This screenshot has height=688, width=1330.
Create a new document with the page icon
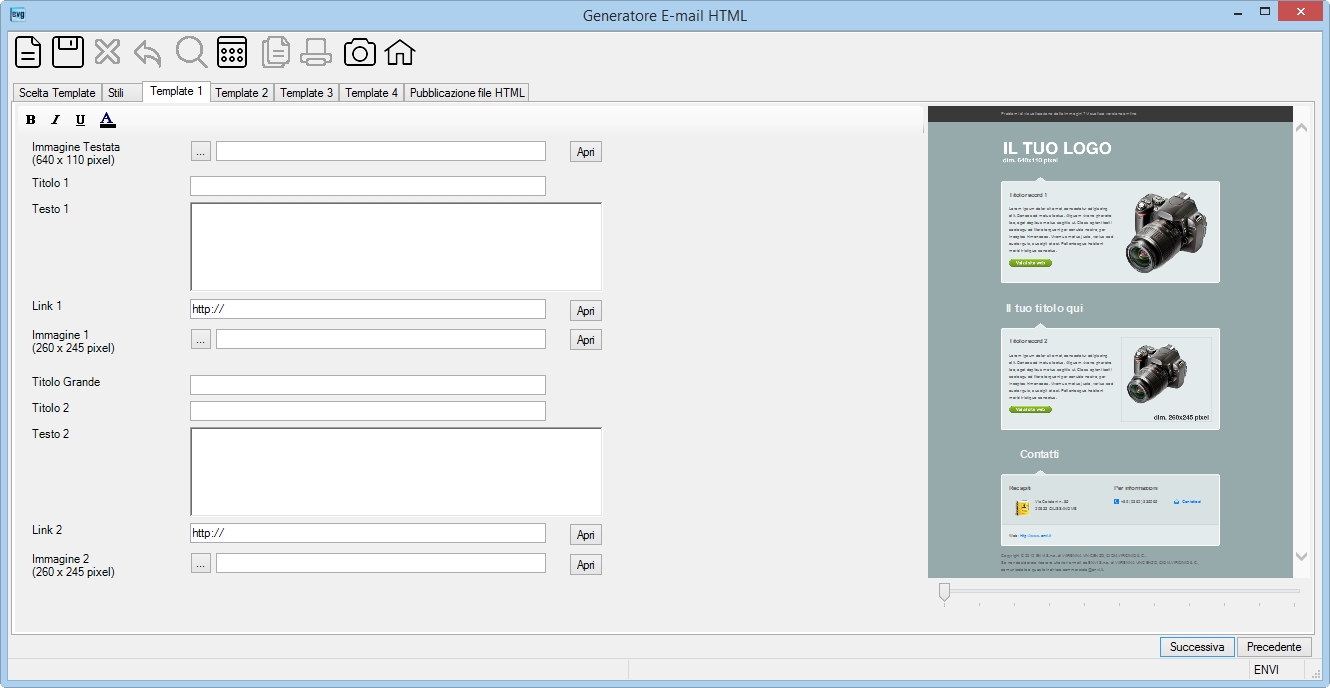pyautogui.click(x=28, y=52)
